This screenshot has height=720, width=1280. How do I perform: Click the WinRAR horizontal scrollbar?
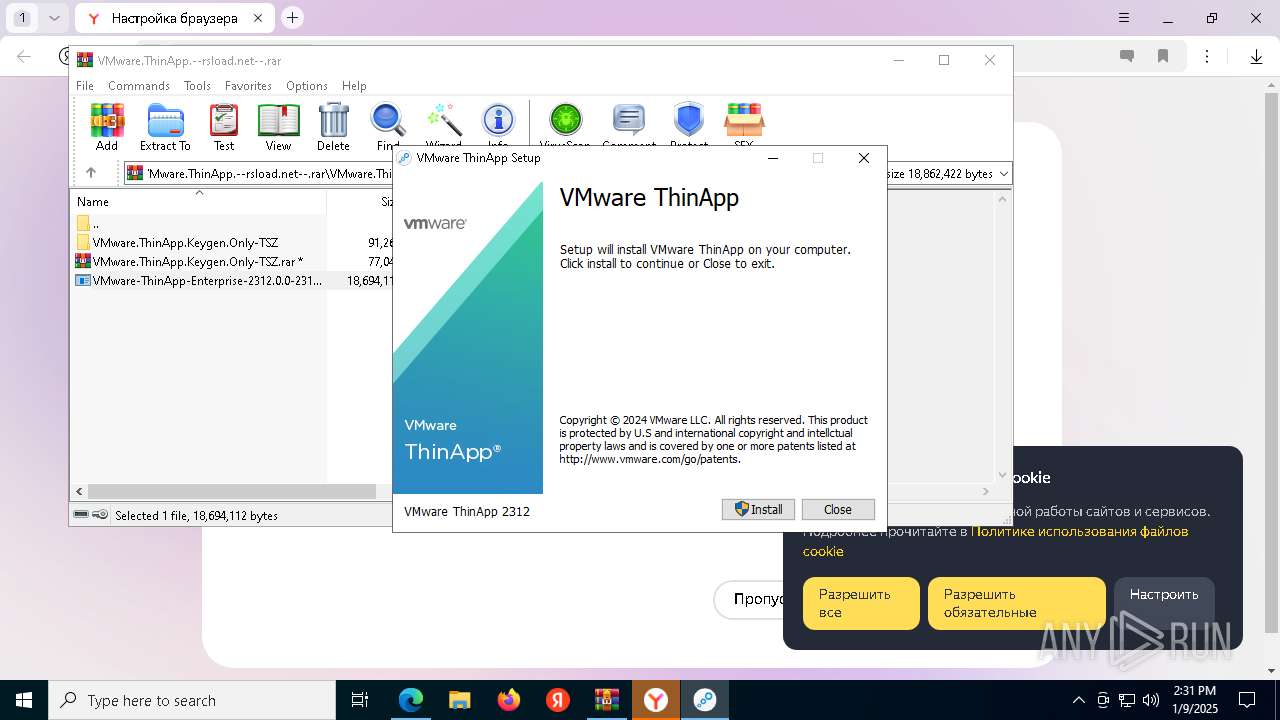[232, 491]
